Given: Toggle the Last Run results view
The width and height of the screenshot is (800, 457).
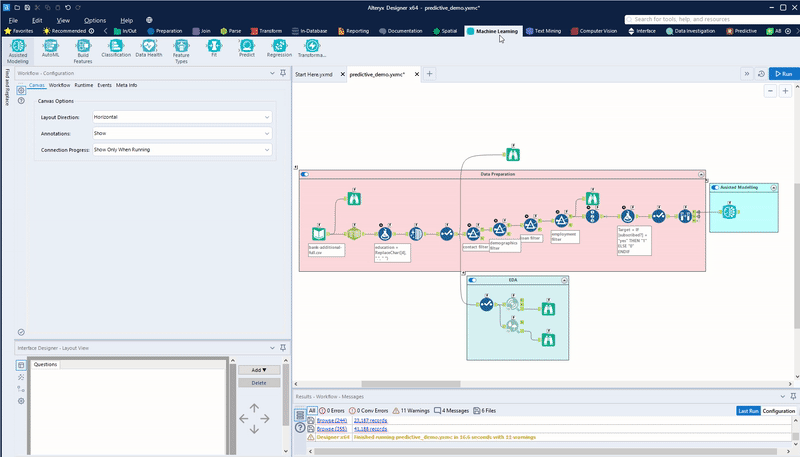Looking at the screenshot, I should click(748, 411).
